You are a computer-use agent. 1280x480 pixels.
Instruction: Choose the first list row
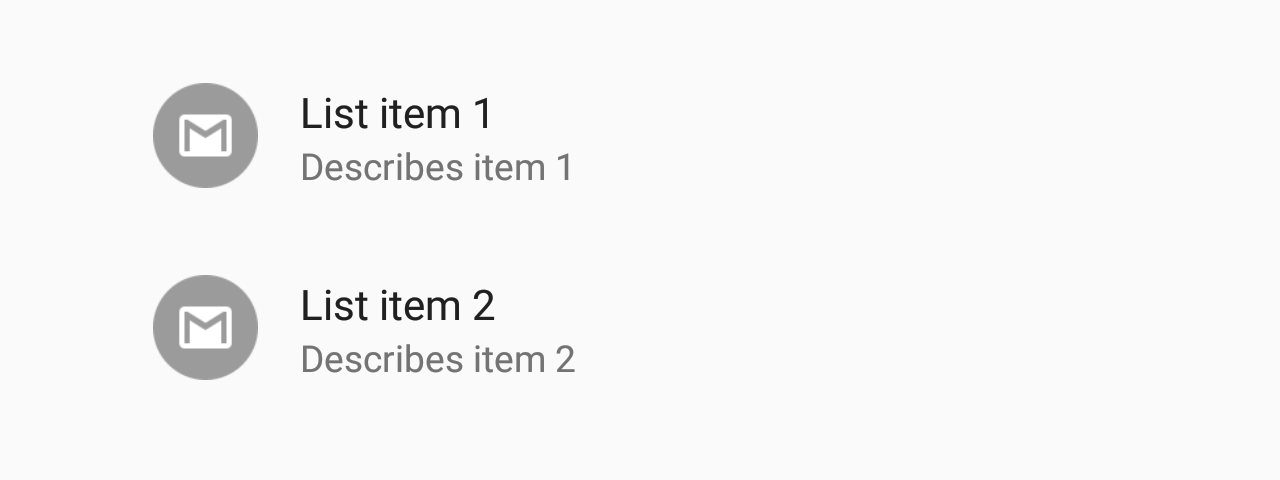pyautogui.click(x=640, y=136)
